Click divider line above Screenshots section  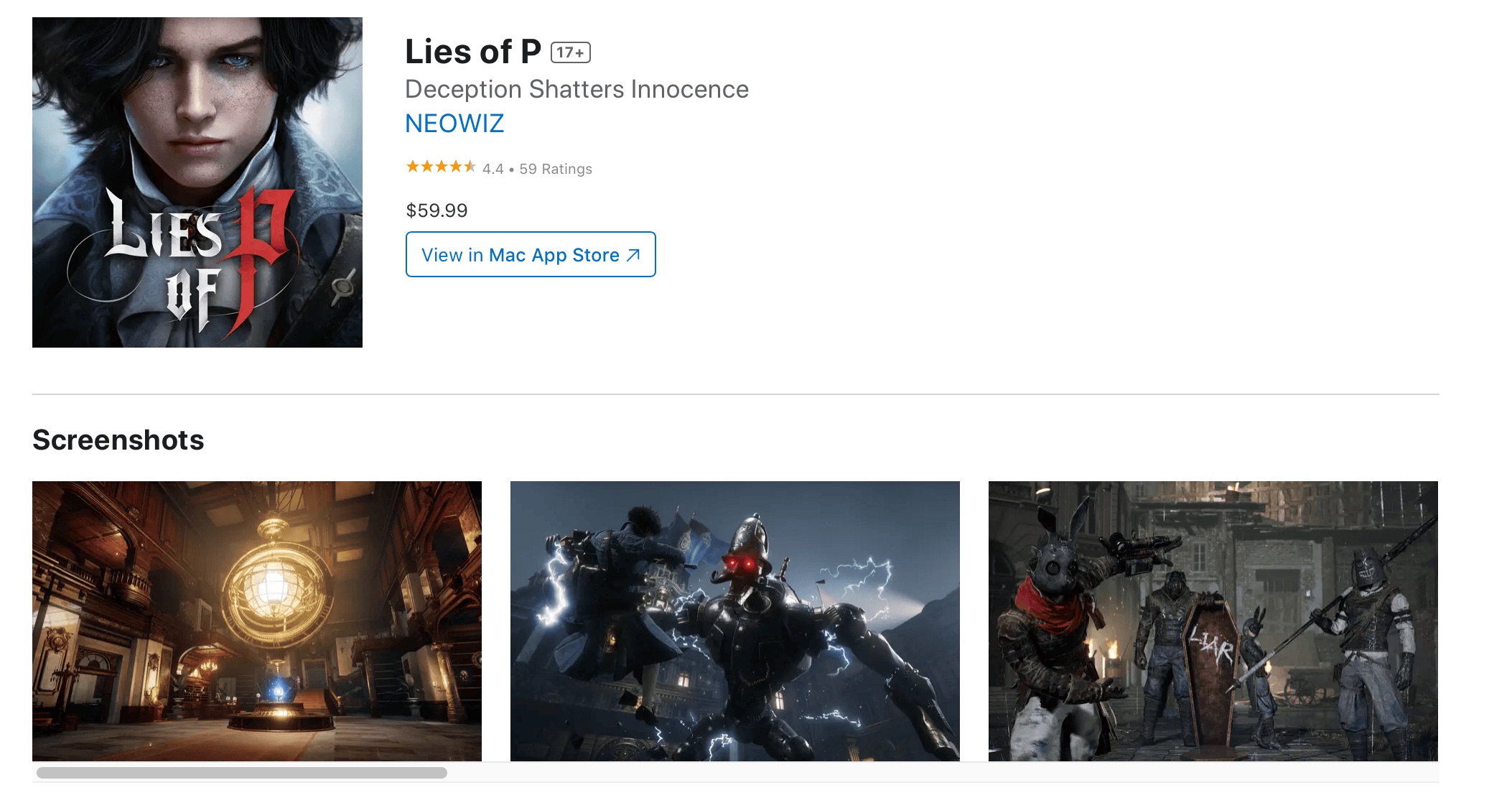pyautogui.click(x=735, y=394)
